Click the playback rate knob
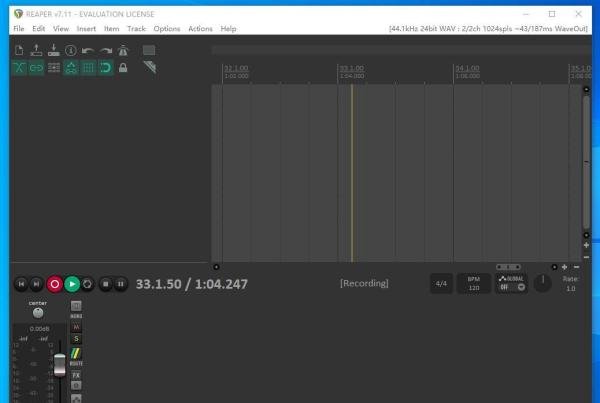Screen dimensions: 600x403 (x=543, y=283)
